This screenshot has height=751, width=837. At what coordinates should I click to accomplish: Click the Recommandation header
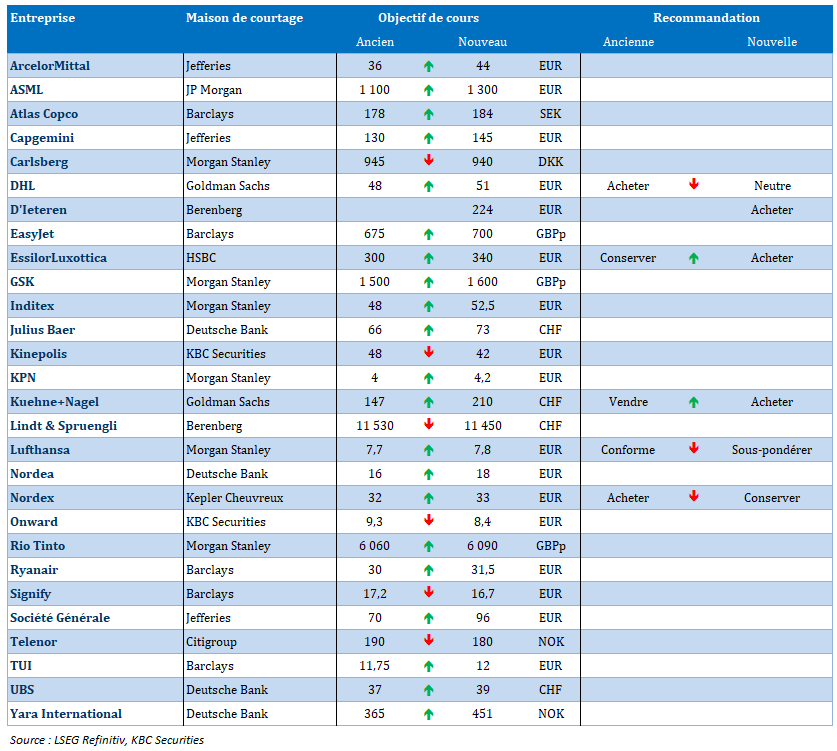706,18
